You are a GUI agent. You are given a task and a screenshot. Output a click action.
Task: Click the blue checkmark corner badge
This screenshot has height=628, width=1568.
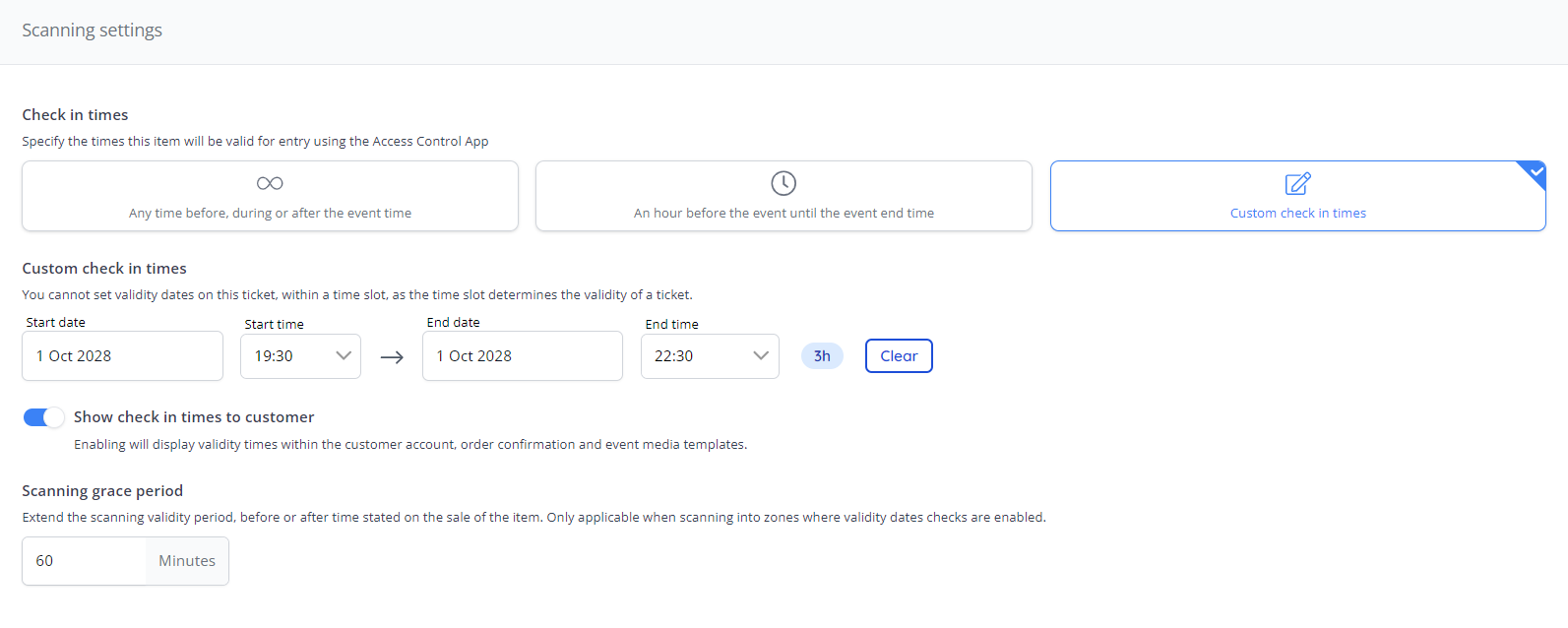[x=1536, y=172]
